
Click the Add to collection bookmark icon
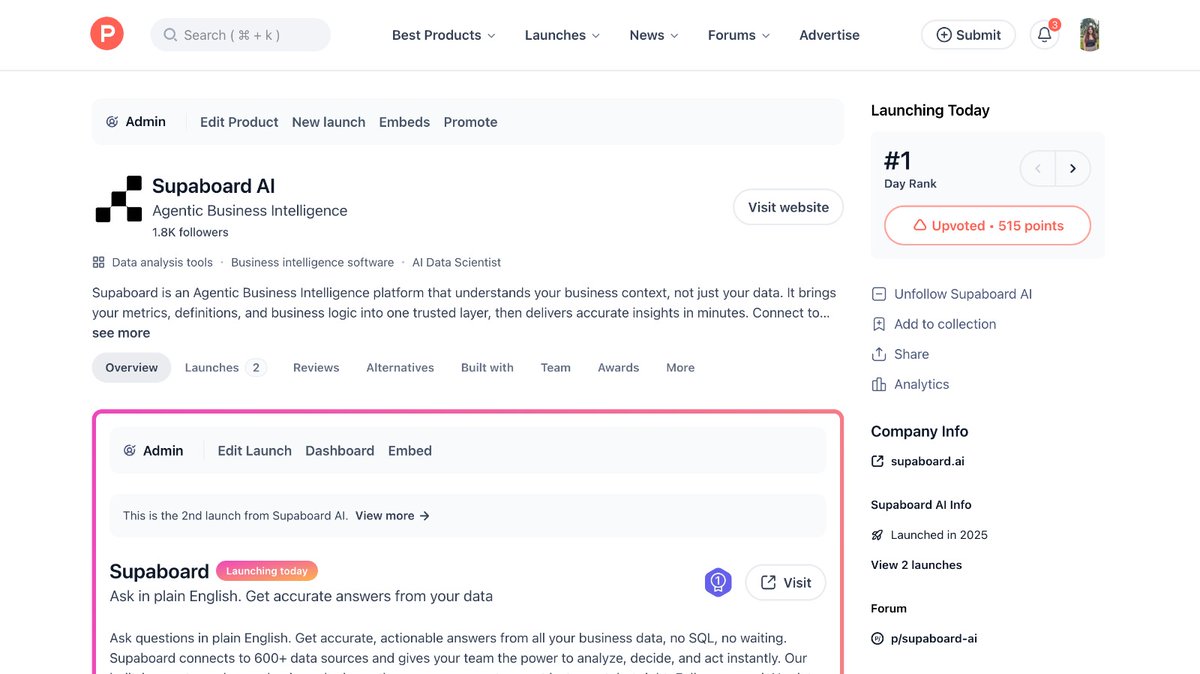879,324
